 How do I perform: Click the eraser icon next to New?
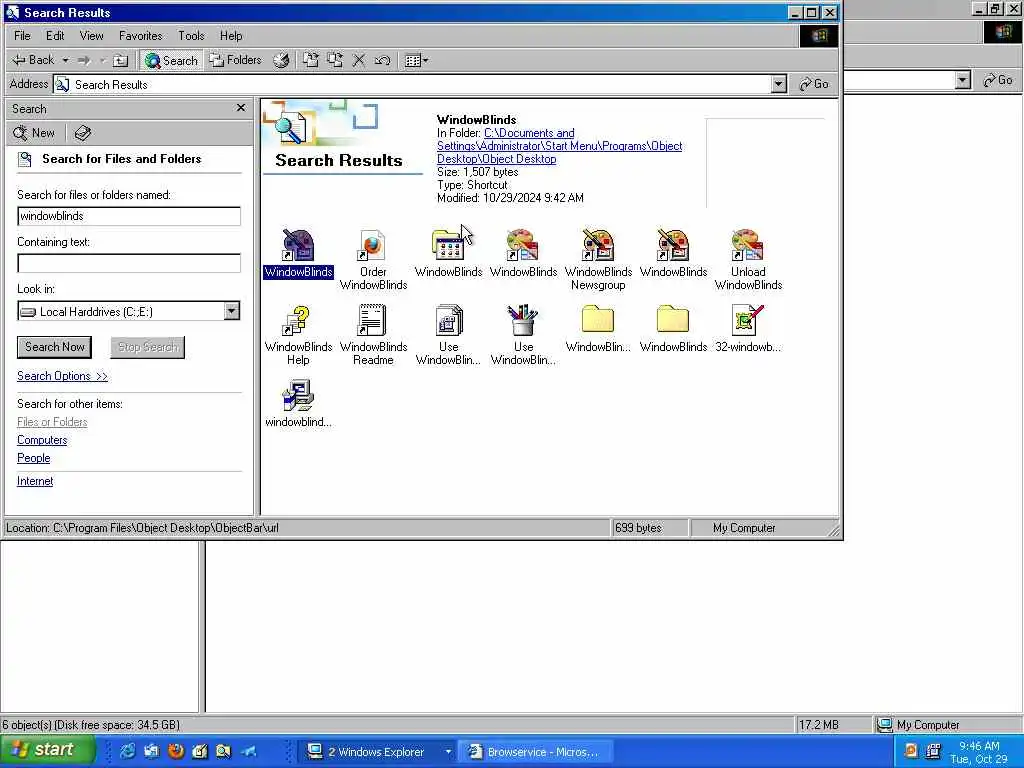82,133
